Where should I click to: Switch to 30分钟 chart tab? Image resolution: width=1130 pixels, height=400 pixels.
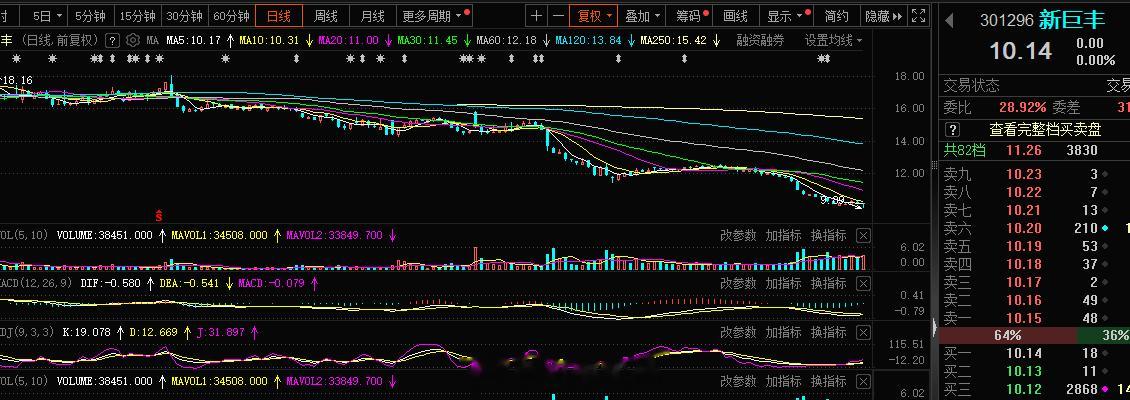pos(184,16)
